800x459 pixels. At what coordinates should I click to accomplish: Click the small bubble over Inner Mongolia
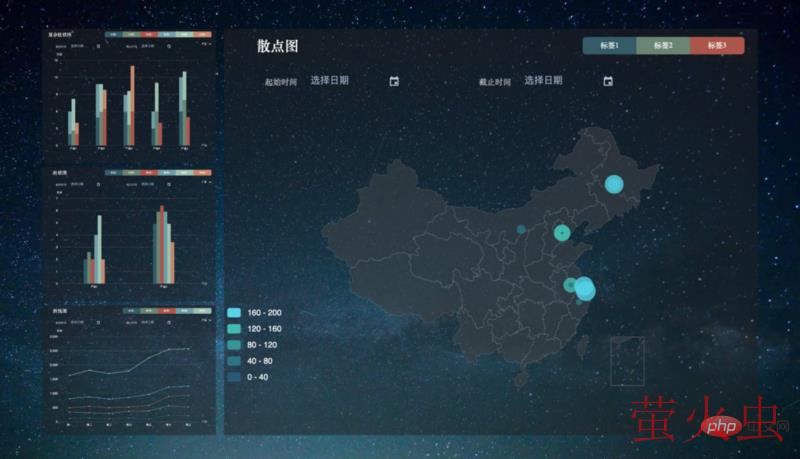521,230
